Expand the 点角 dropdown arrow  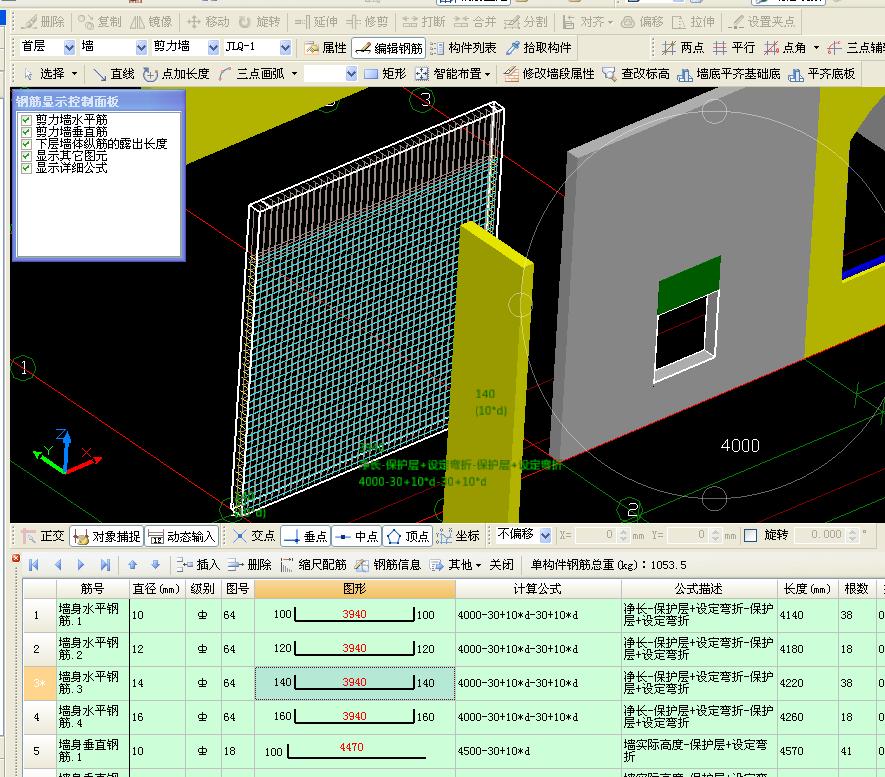(x=816, y=48)
